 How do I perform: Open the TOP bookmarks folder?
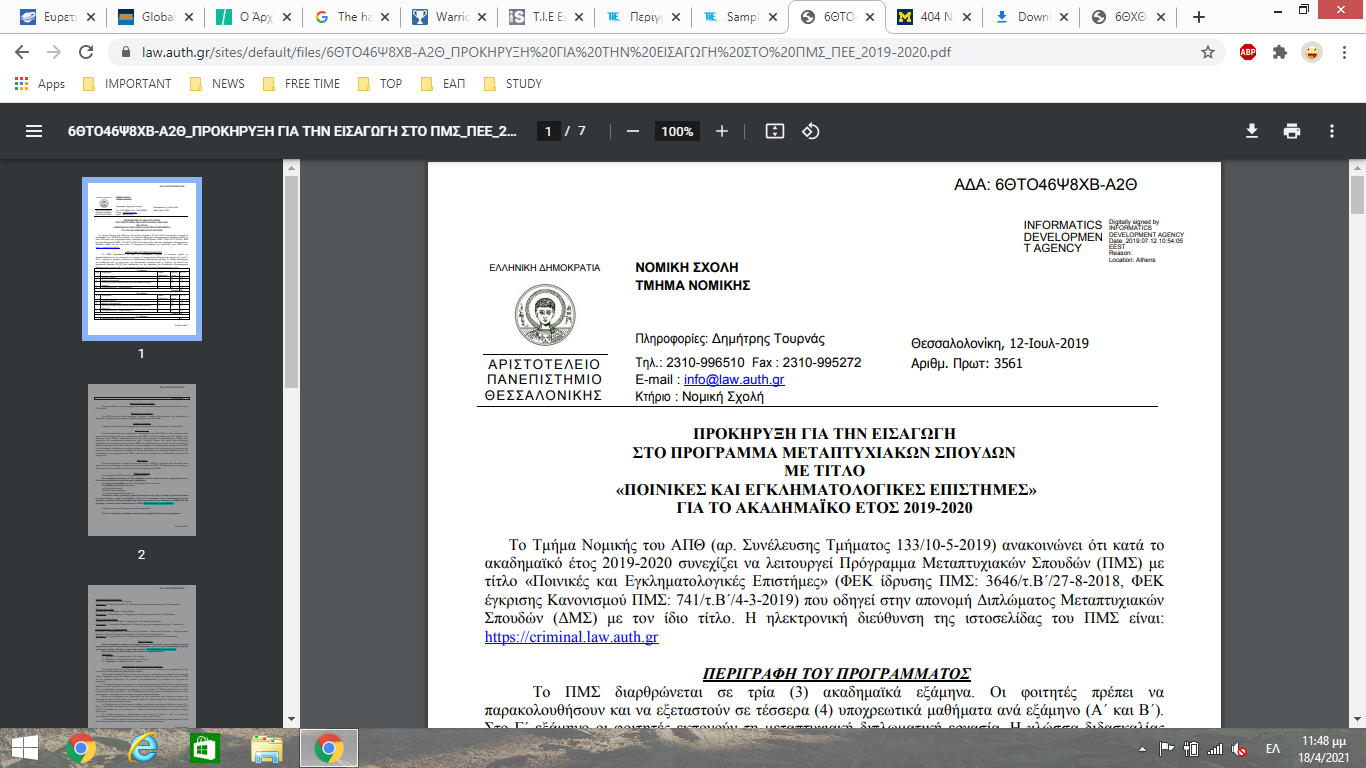(x=380, y=84)
